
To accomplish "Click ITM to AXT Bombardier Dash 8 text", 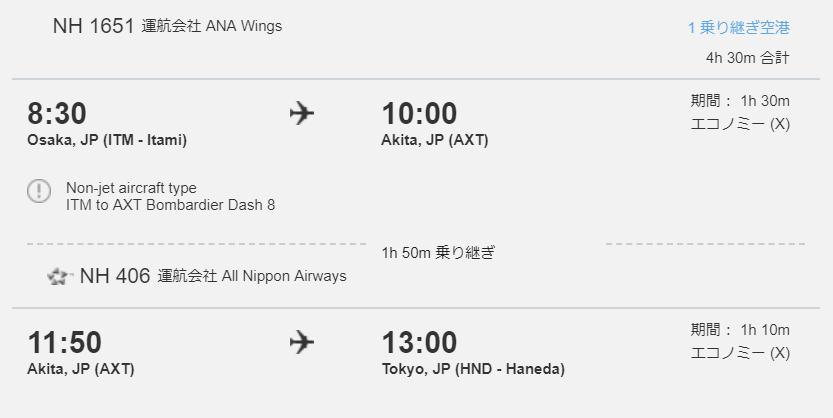I will (x=171, y=205).
